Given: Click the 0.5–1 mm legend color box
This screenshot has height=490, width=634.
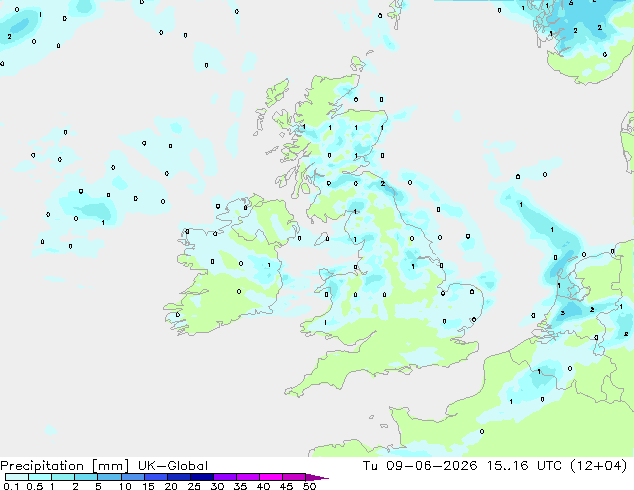Looking at the screenshot, I should pyautogui.click(x=40, y=477).
